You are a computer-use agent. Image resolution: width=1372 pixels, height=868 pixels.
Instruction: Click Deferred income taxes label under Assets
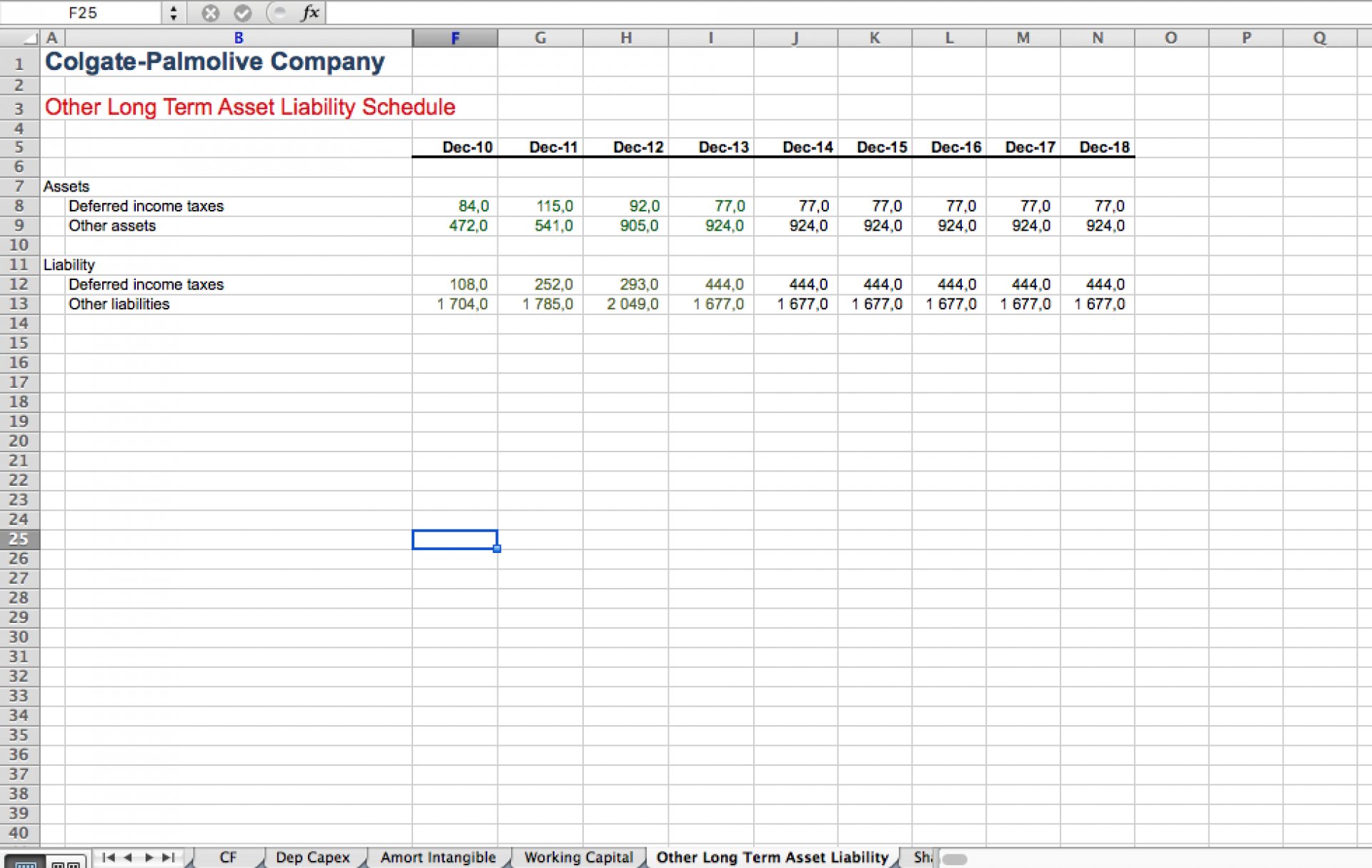pos(146,206)
